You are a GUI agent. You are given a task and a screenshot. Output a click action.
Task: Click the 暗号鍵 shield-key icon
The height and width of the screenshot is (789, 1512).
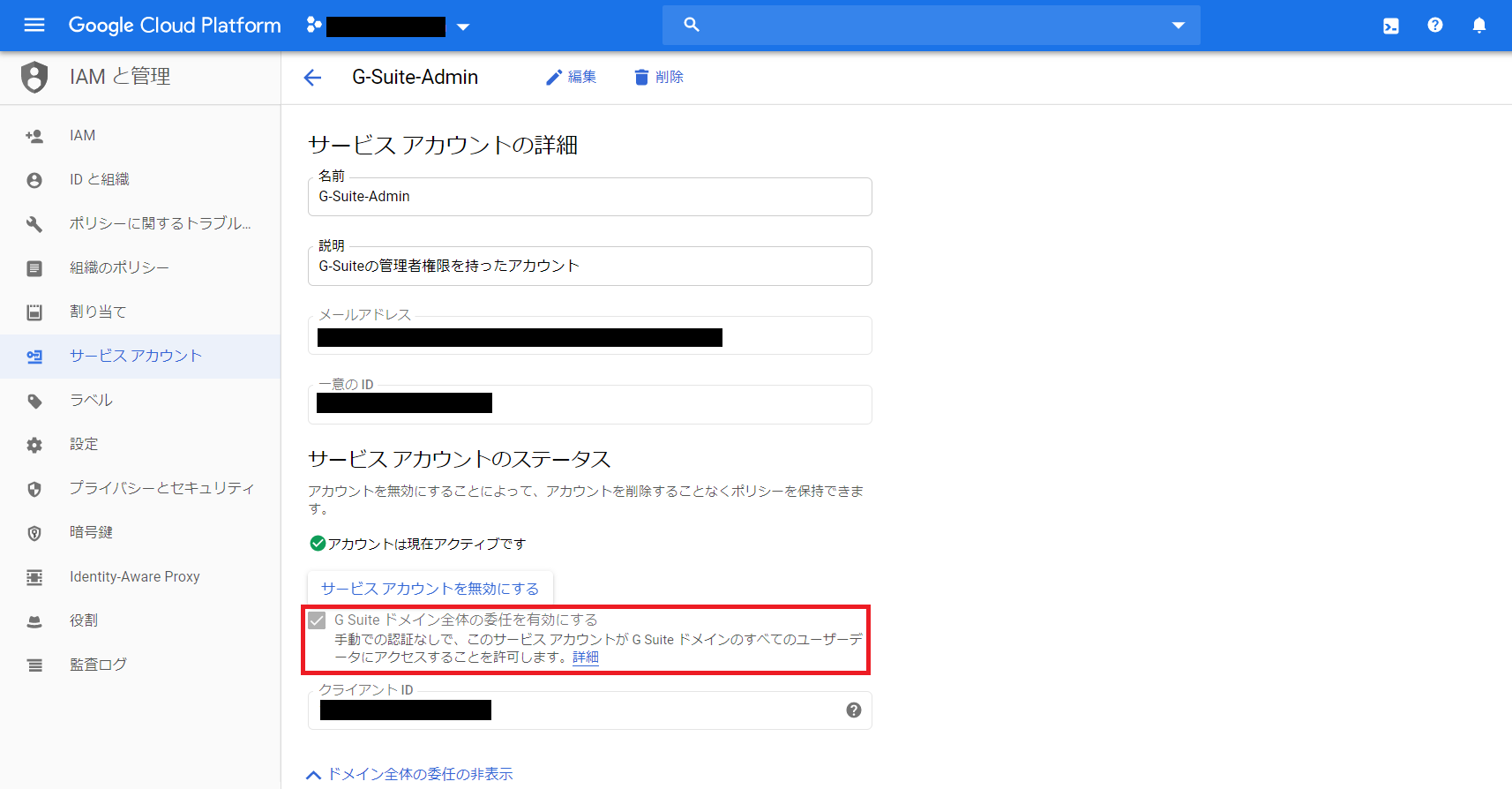(34, 533)
